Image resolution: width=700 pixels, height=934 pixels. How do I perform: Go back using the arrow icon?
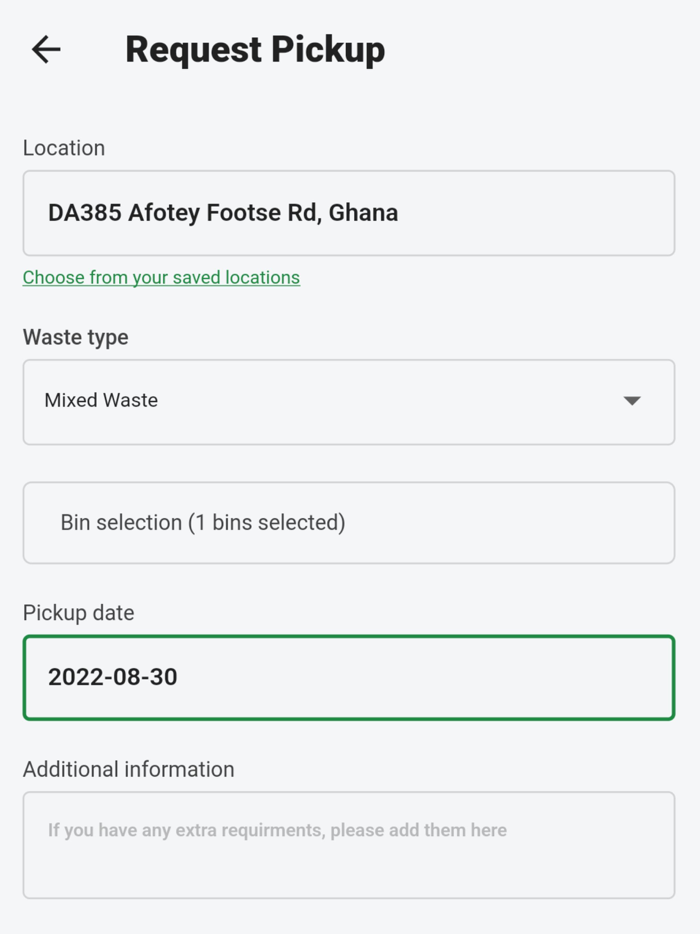(x=46, y=49)
